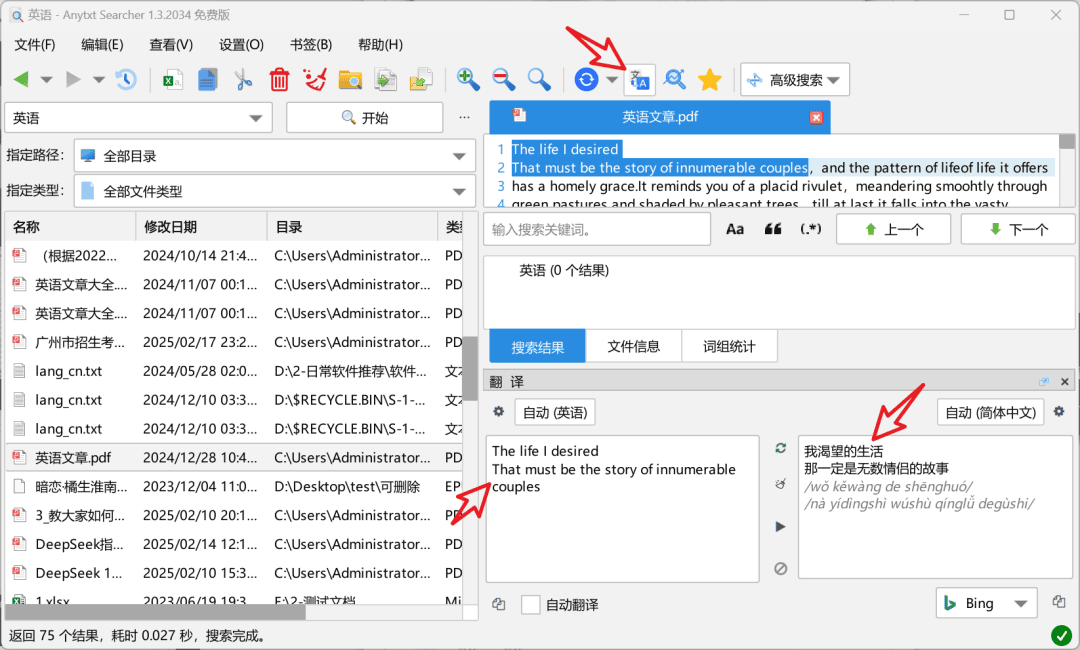Viewport: 1080px width, 650px height.
Task: Click the swap languages icon in translation panel
Action: tap(780, 448)
